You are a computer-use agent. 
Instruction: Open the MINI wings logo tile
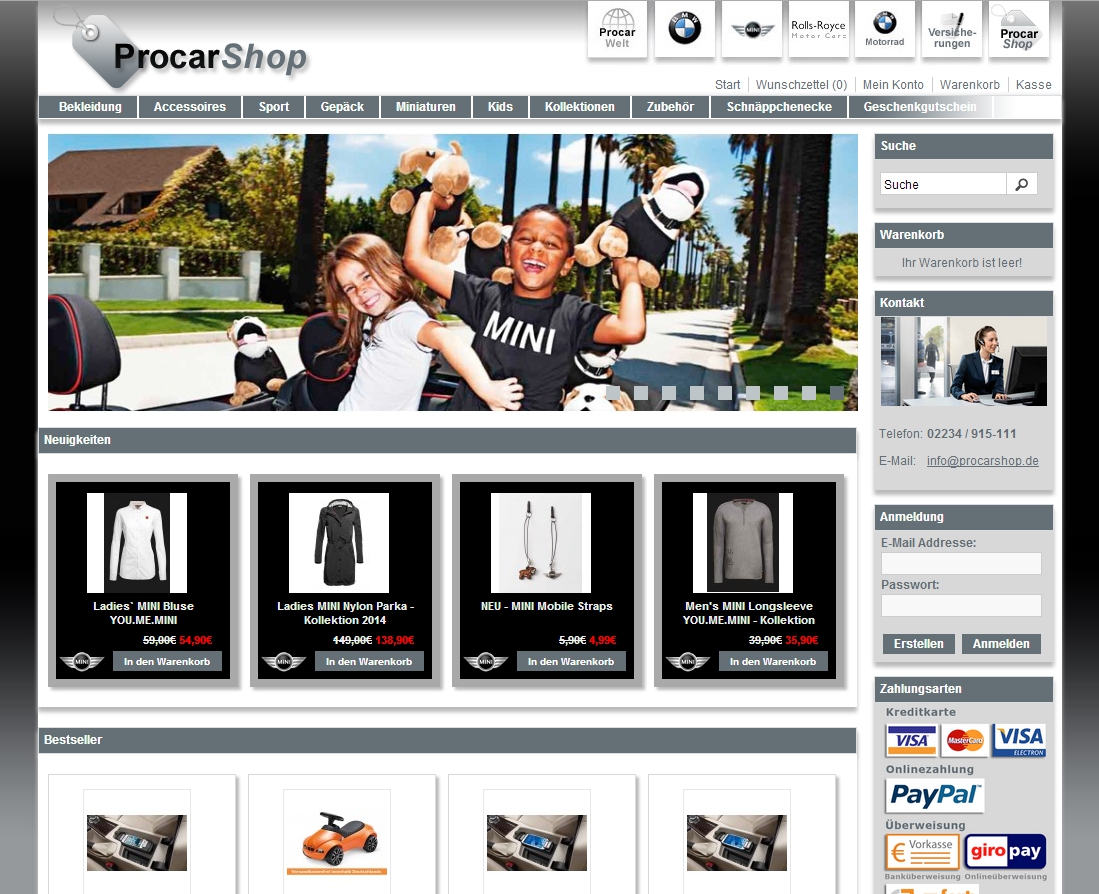pyautogui.click(x=751, y=29)
